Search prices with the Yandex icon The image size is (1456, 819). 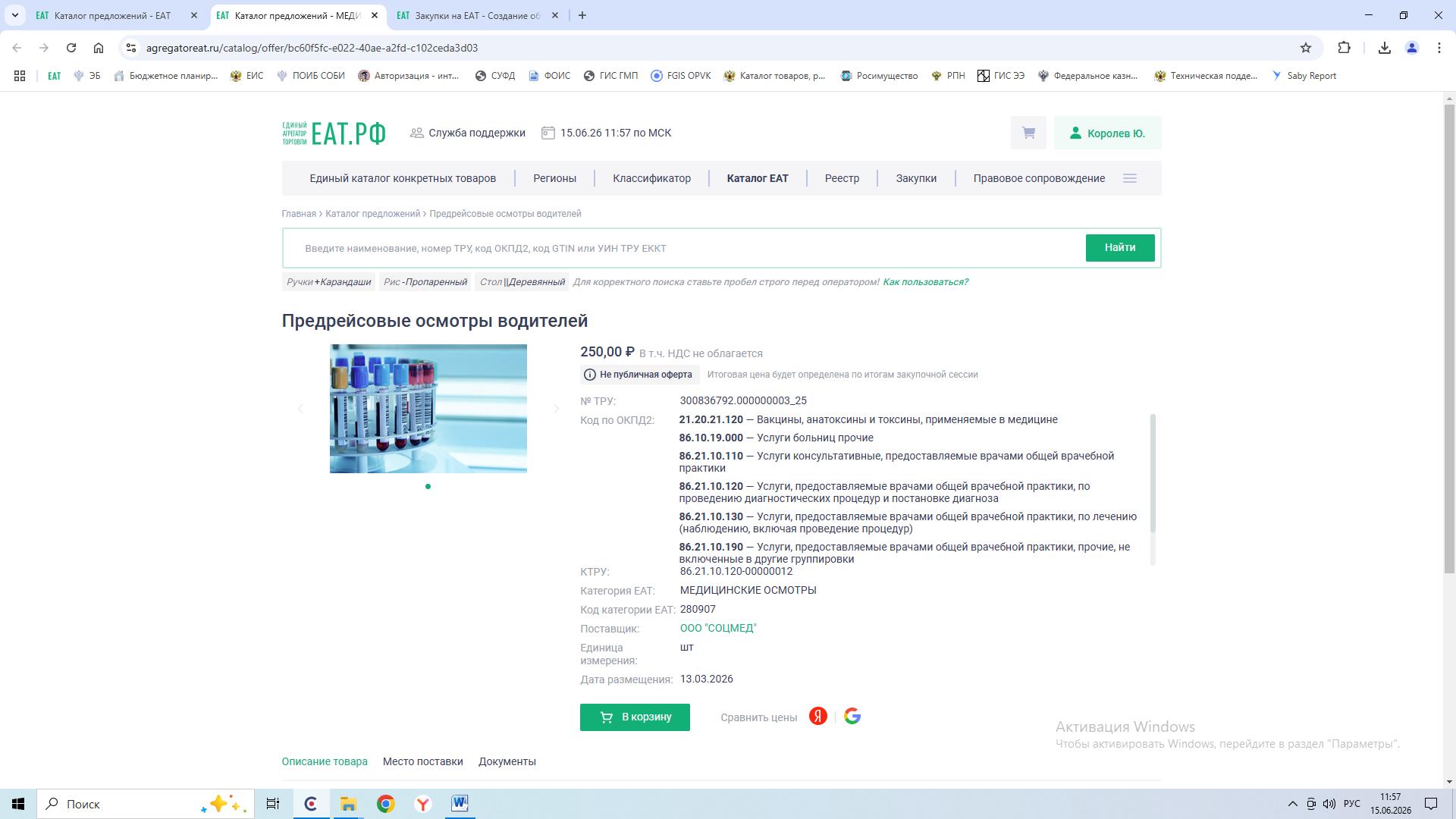[817, 717]
